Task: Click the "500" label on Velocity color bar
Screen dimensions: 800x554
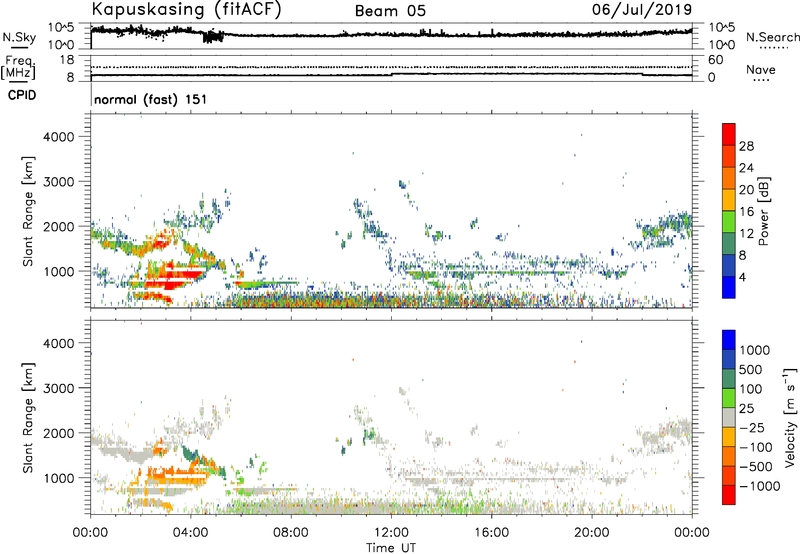Action: (x=750, y=369)
